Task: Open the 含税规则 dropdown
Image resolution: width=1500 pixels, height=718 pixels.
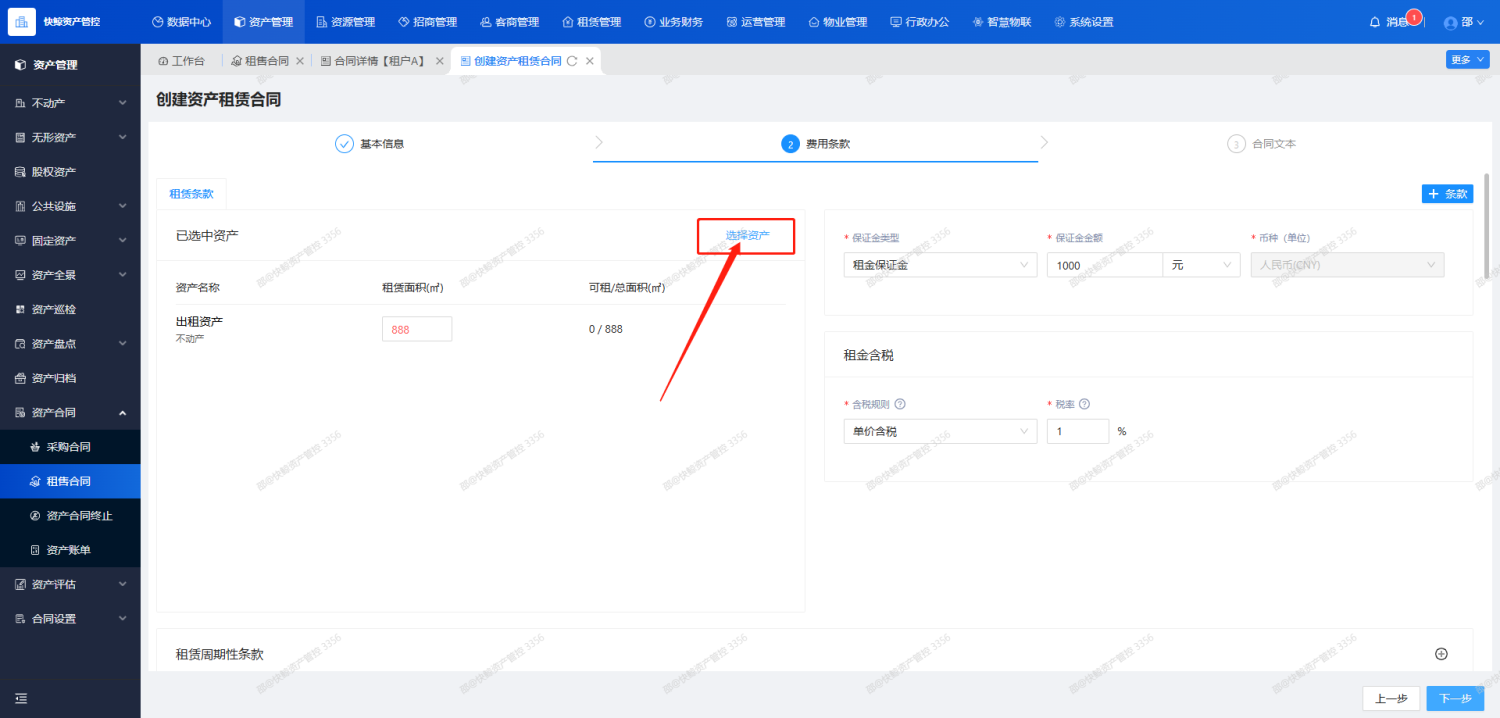Action: tap(941, 431)
